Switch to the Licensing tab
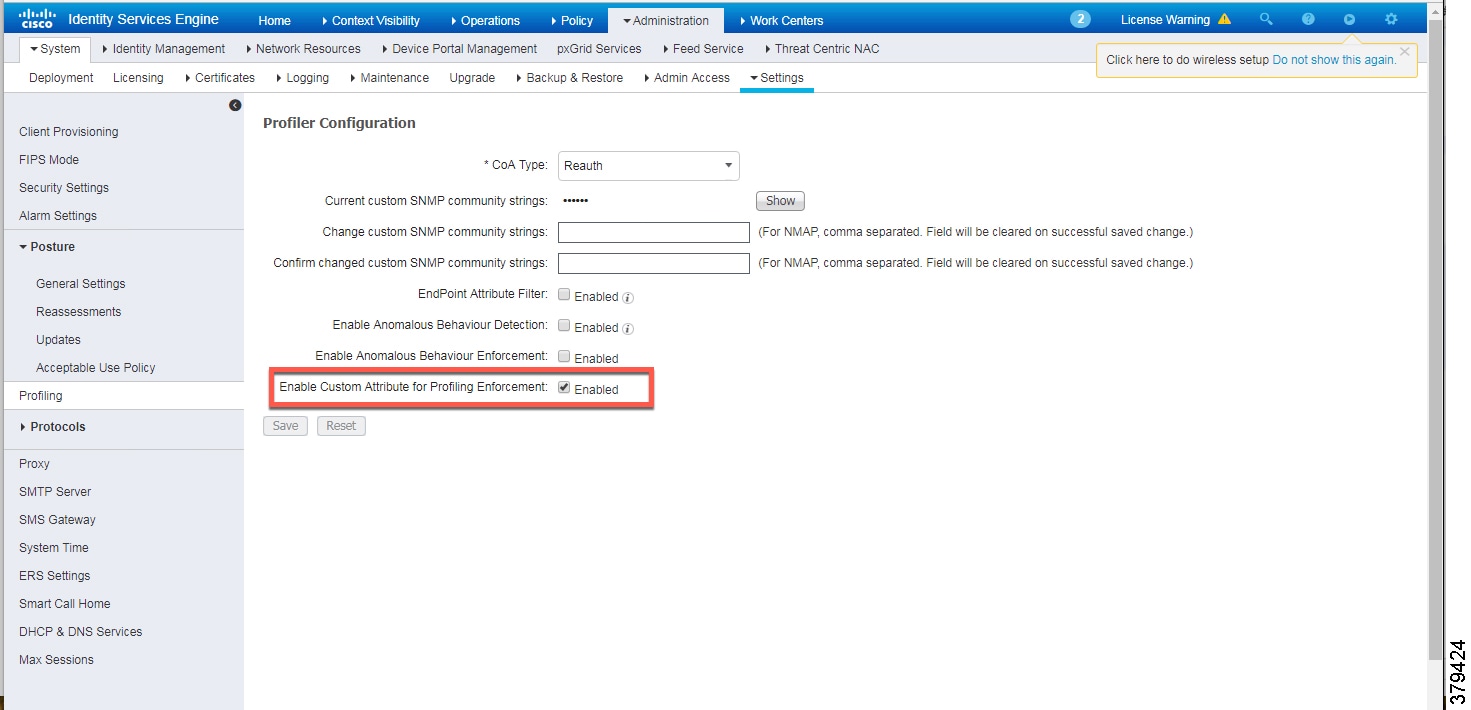This screenshot has height=710, width=1471. 138,78
